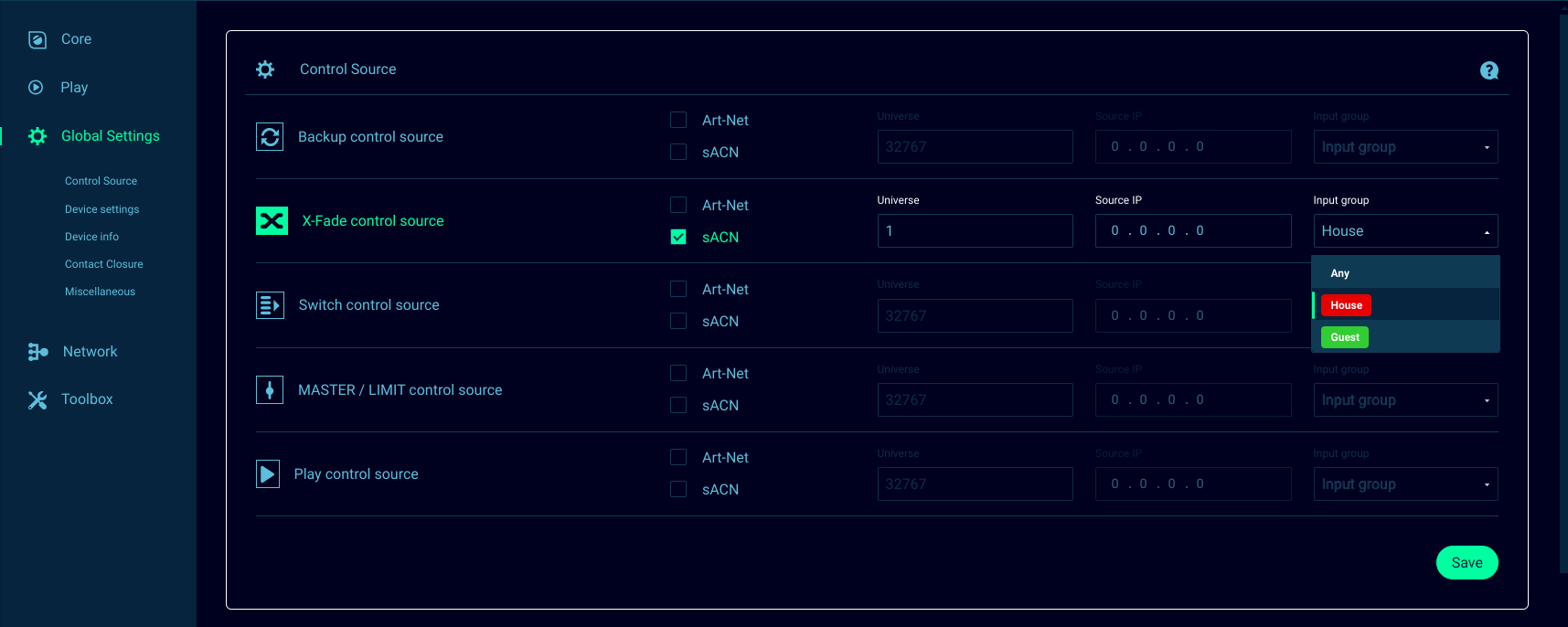The image size is (1568, 627).
Task: Click the X-Fade Universe input field
Action: pos(975,231)
